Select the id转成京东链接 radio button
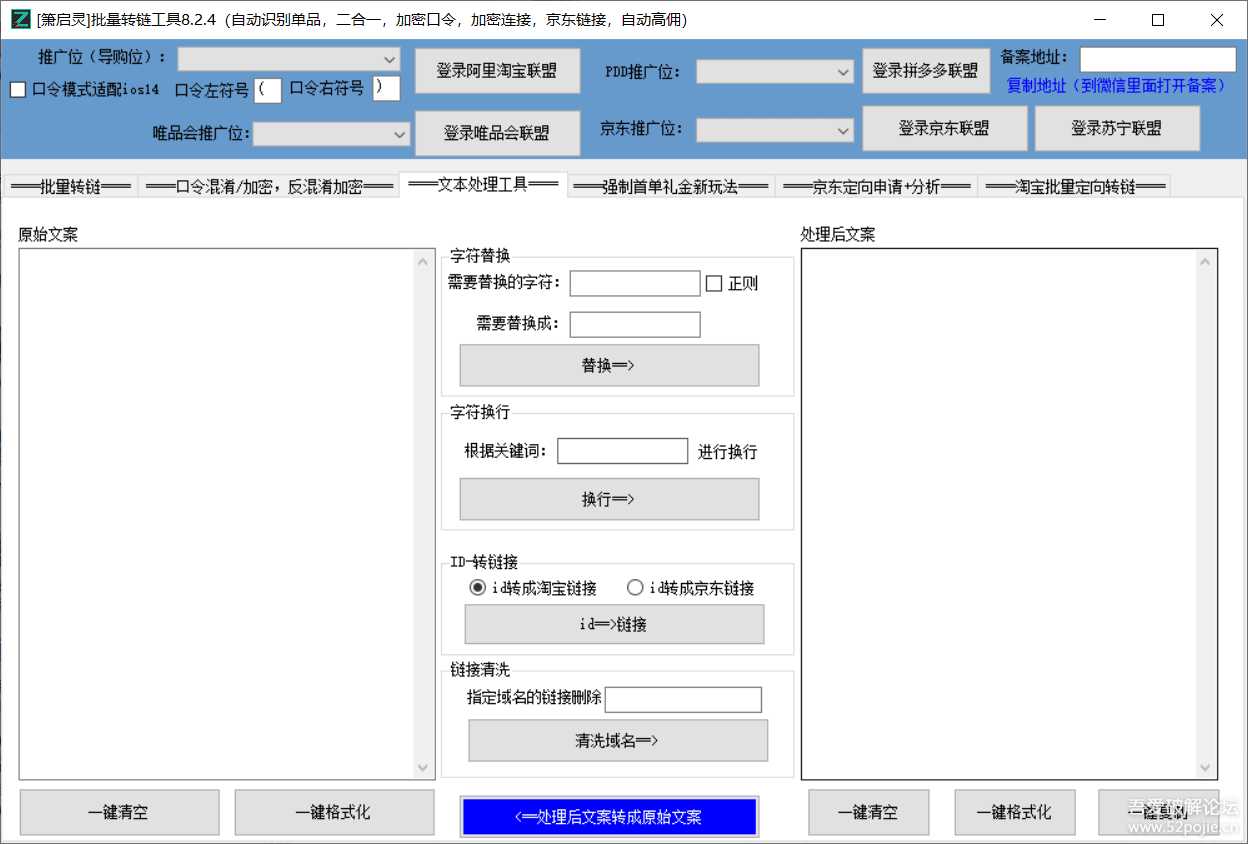1248x844 pixels. 635,587
